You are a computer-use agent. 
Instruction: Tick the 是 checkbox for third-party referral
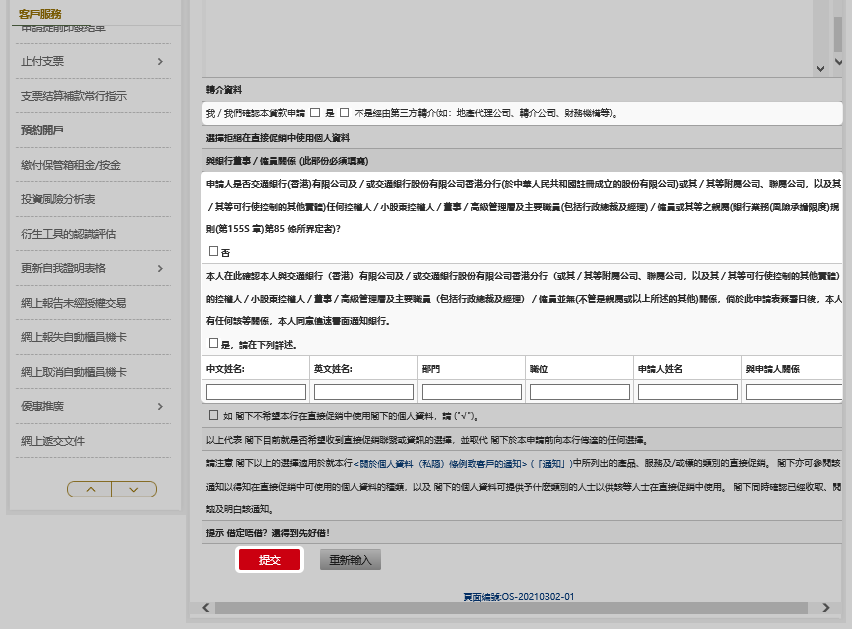315,113
